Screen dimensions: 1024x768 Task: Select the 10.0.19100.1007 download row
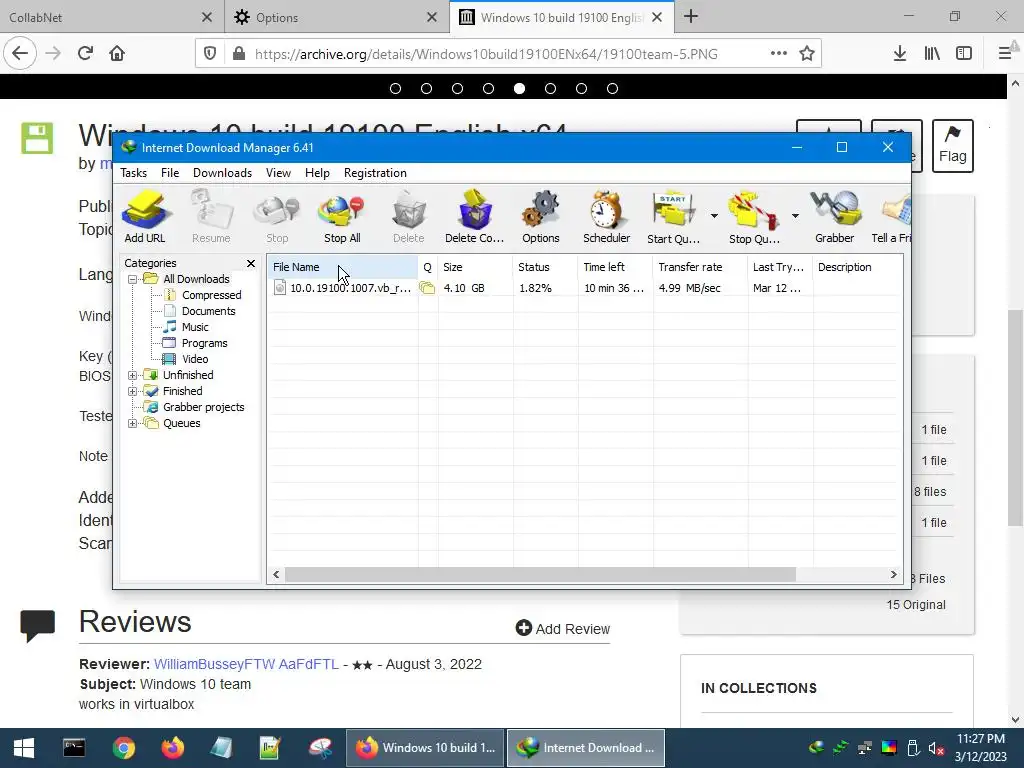[x=584, y=288]
